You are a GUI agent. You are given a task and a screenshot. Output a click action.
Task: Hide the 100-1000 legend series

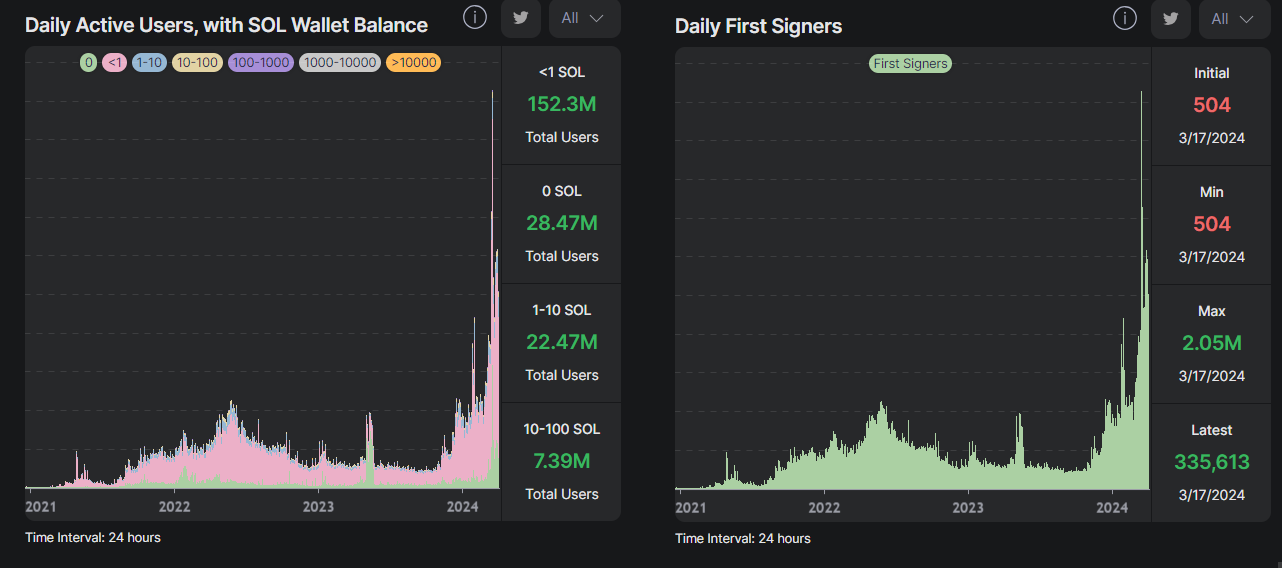pos(260,63)
